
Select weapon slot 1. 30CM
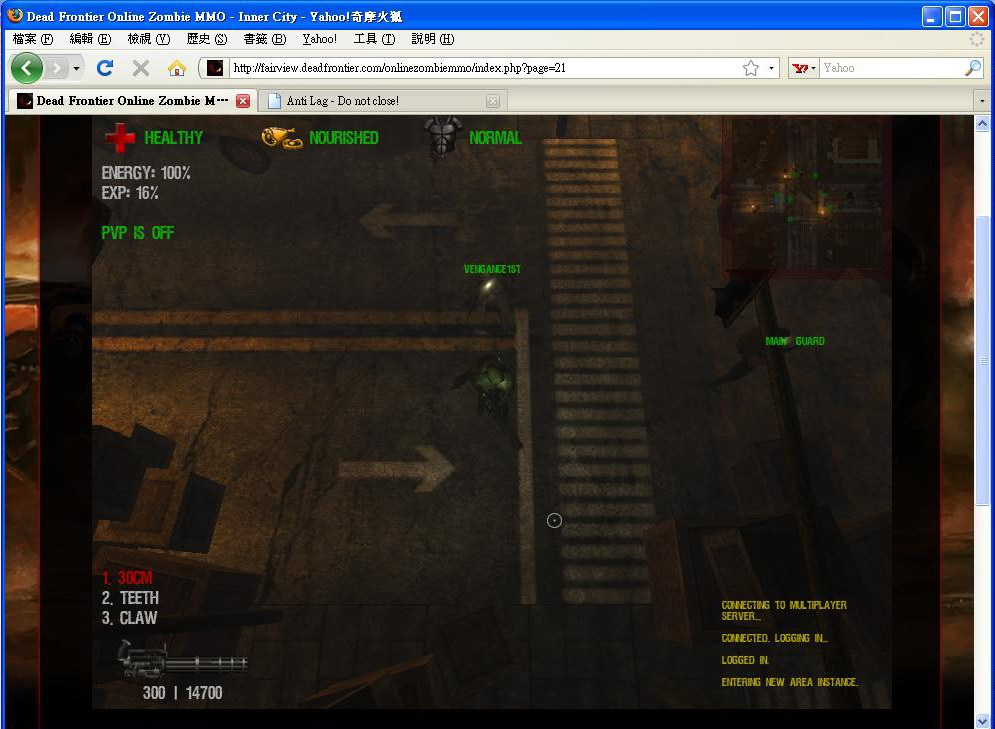pos(127,578)
